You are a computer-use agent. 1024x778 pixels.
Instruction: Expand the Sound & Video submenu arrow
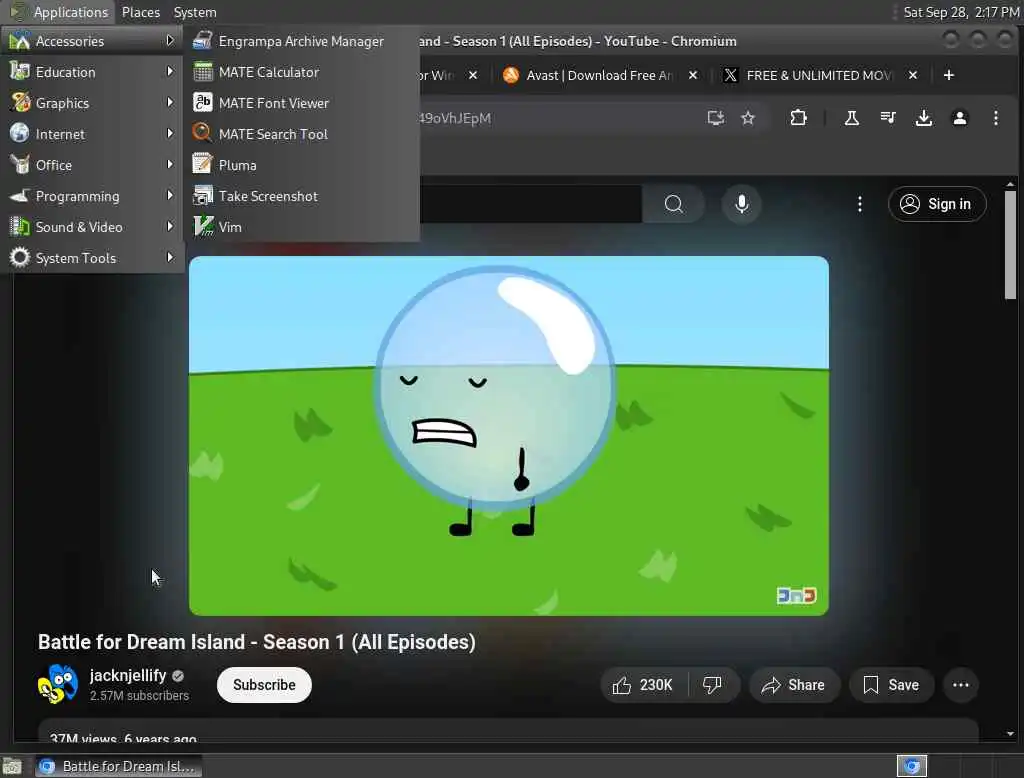tap(170, 226)
